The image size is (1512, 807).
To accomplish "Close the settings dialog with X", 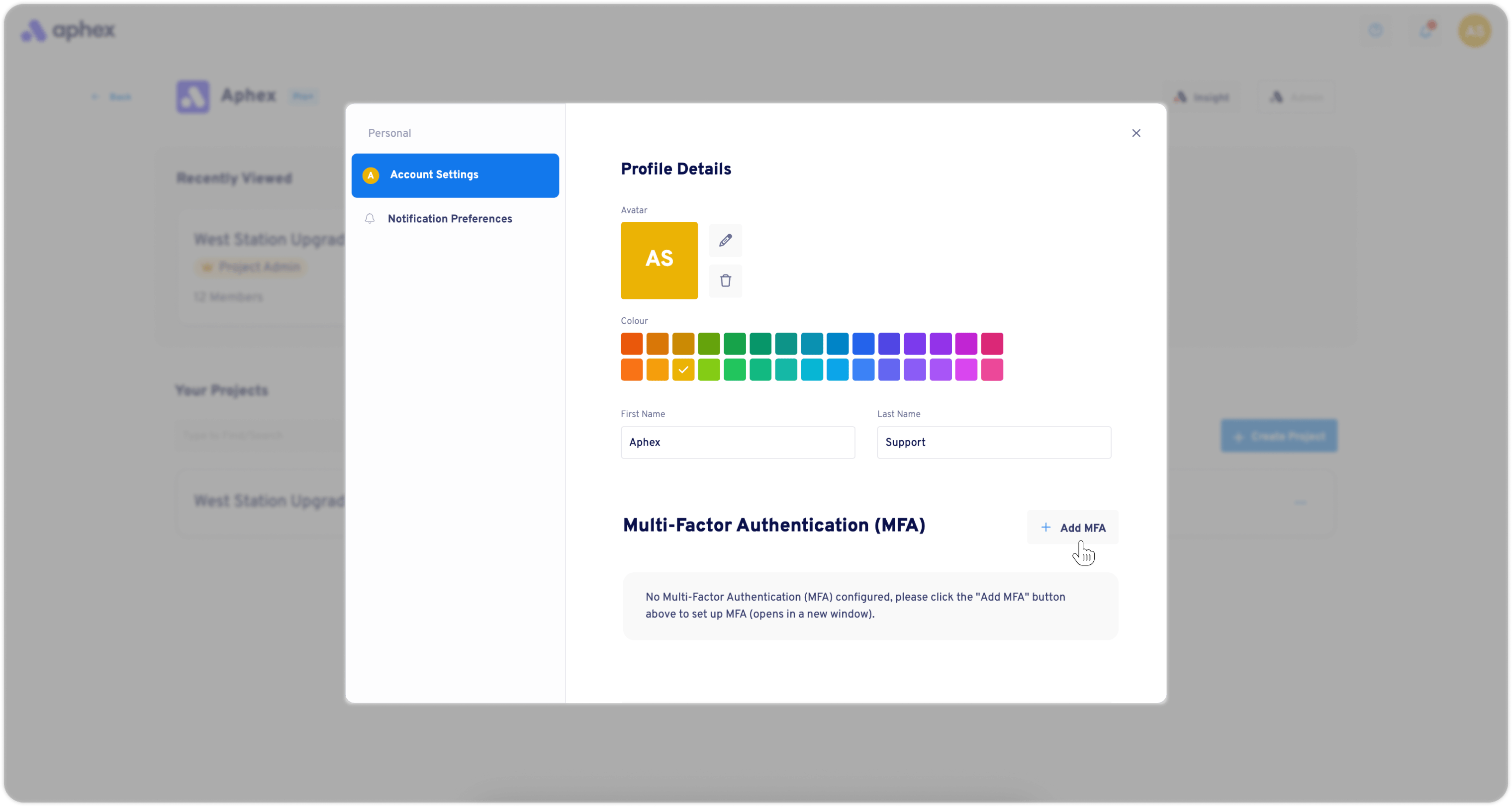I will [x=1136, y=133].
